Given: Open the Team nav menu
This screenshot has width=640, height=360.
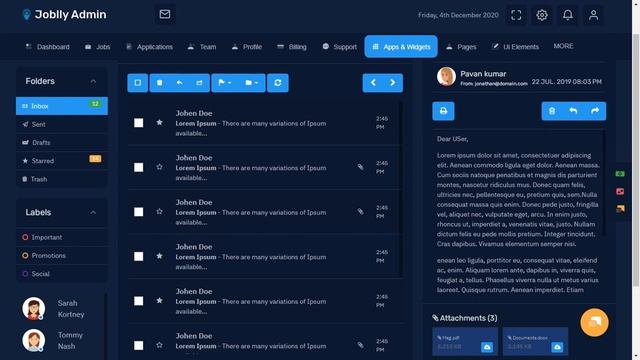Looking at the screenshot, I should (202, 47).
